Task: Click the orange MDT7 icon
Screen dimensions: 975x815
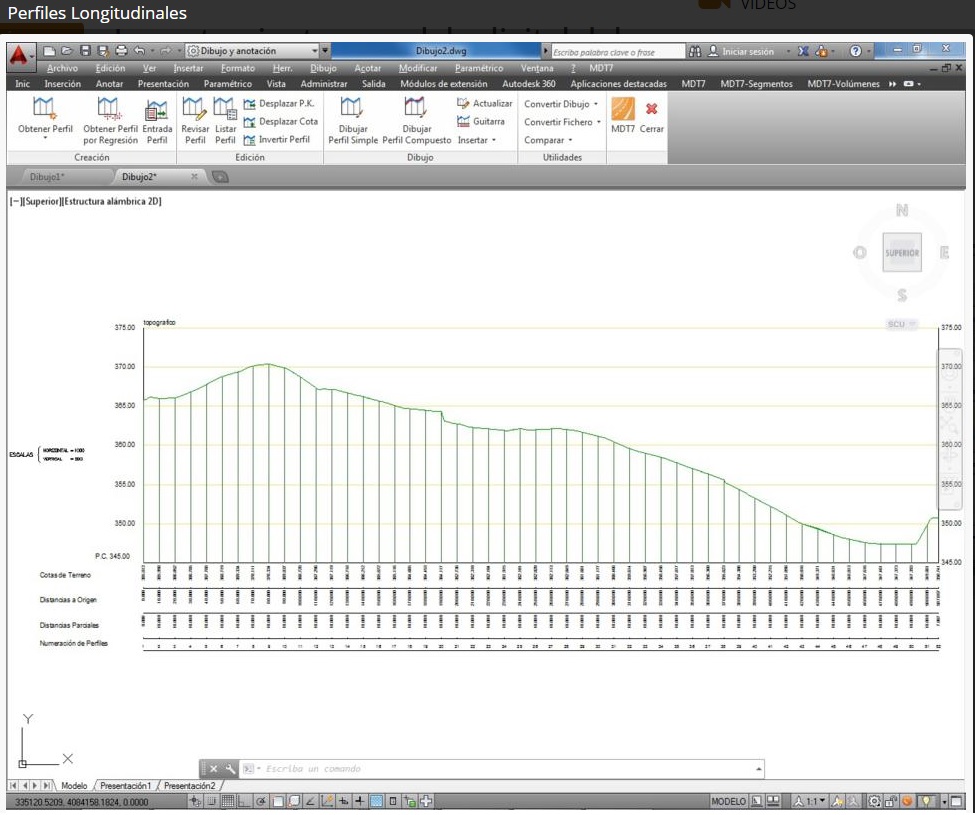Action: click(x=623, y=109)
